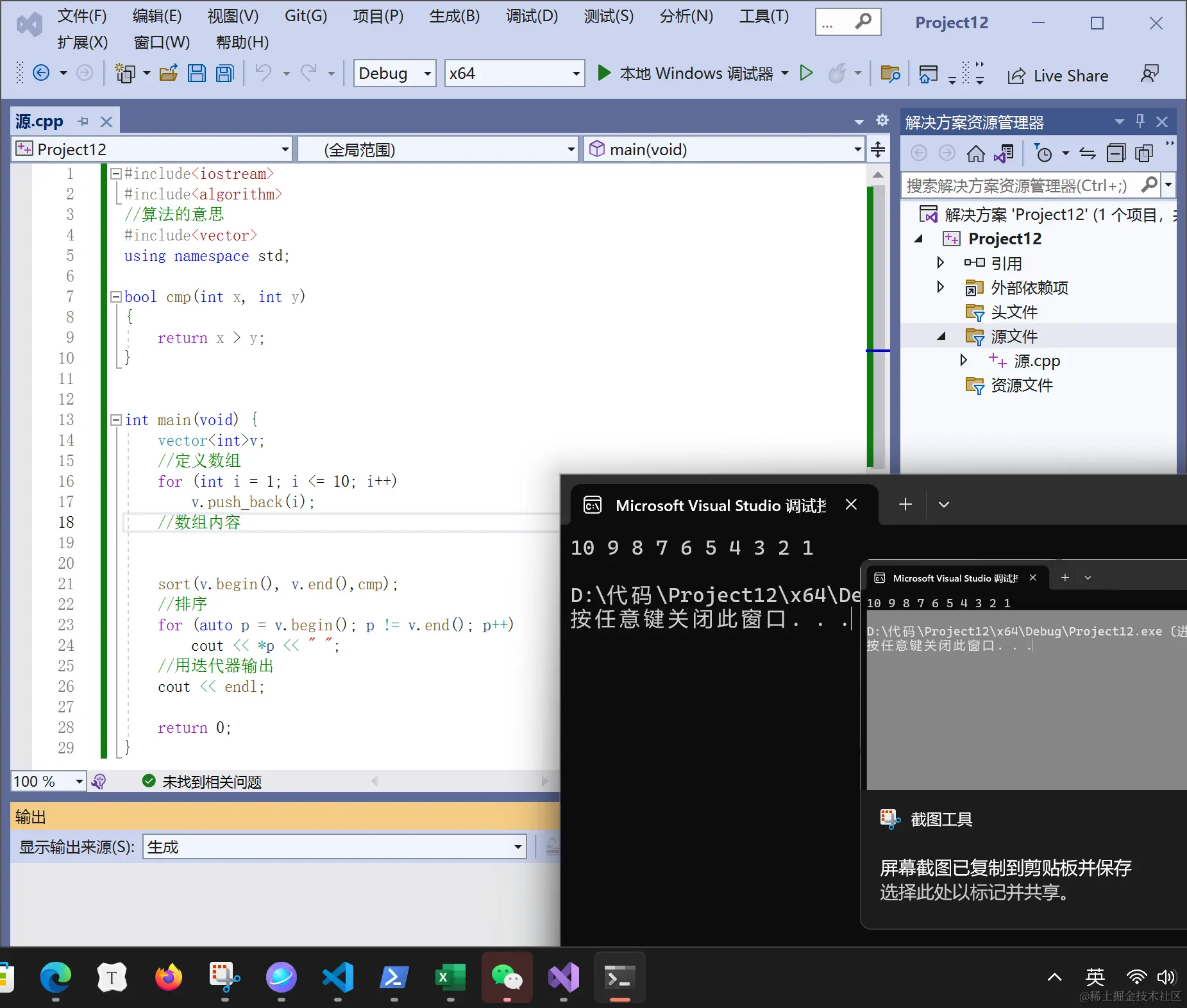Click the editor horizontal scrollbar track
1187x1008 pixels.
[459, 781]
